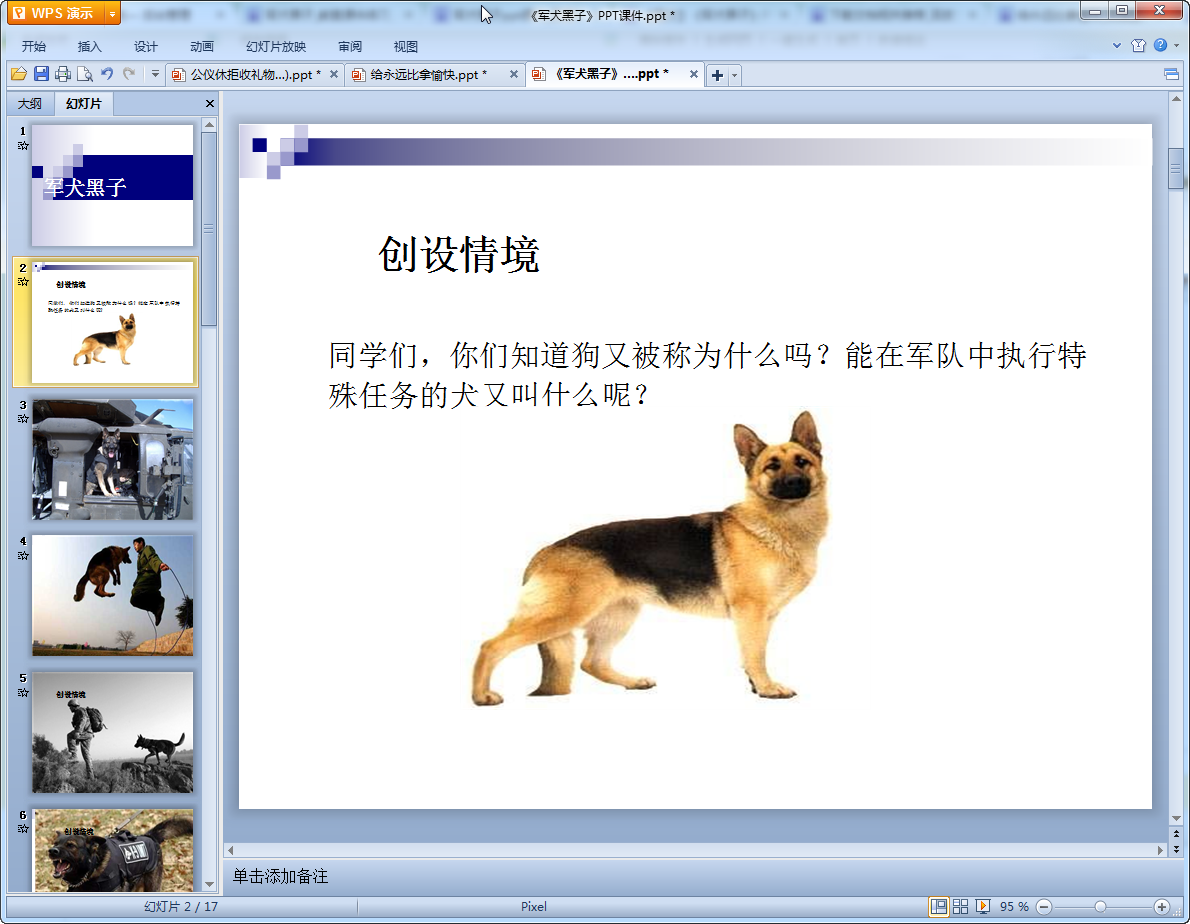Save the presentation with the floppy icon
The height and width of the screenshot is (924, 1190).
(41, 74)
